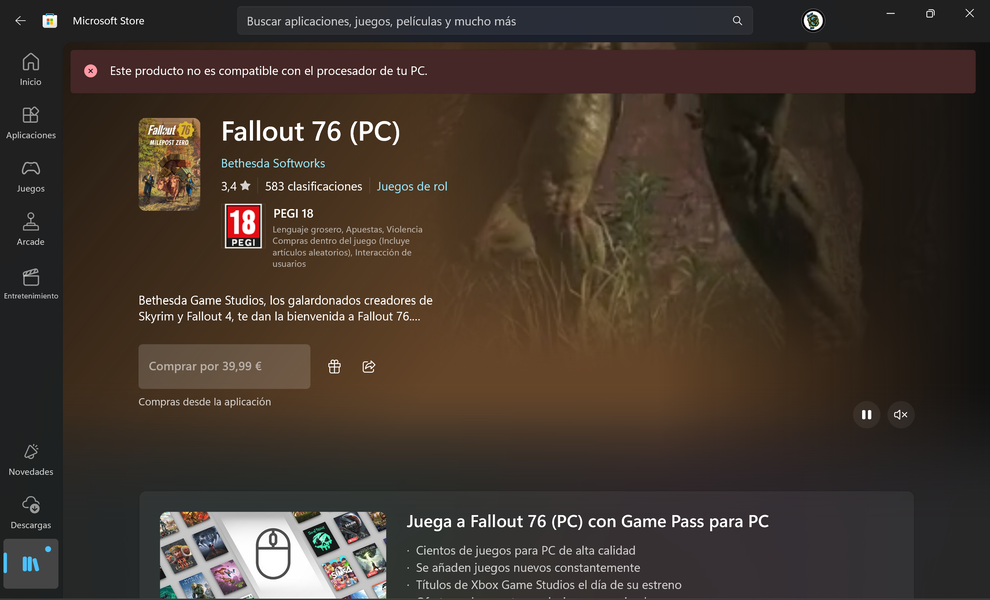This screenshot has height=600, width=990.
Task: Open the user profile avatar
Action: [813, 21]
